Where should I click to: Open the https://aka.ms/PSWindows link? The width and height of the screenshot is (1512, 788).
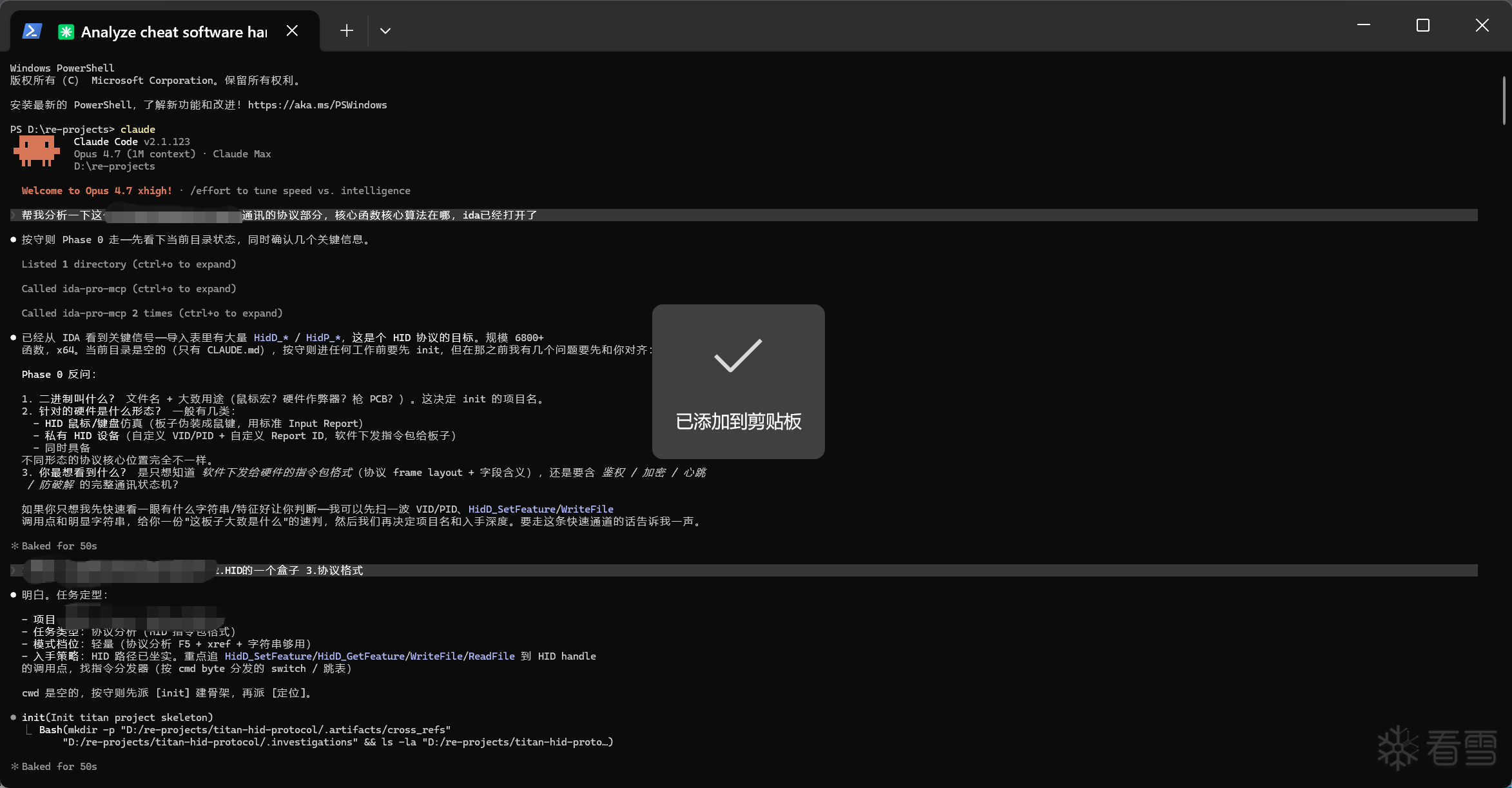(317, 105)
